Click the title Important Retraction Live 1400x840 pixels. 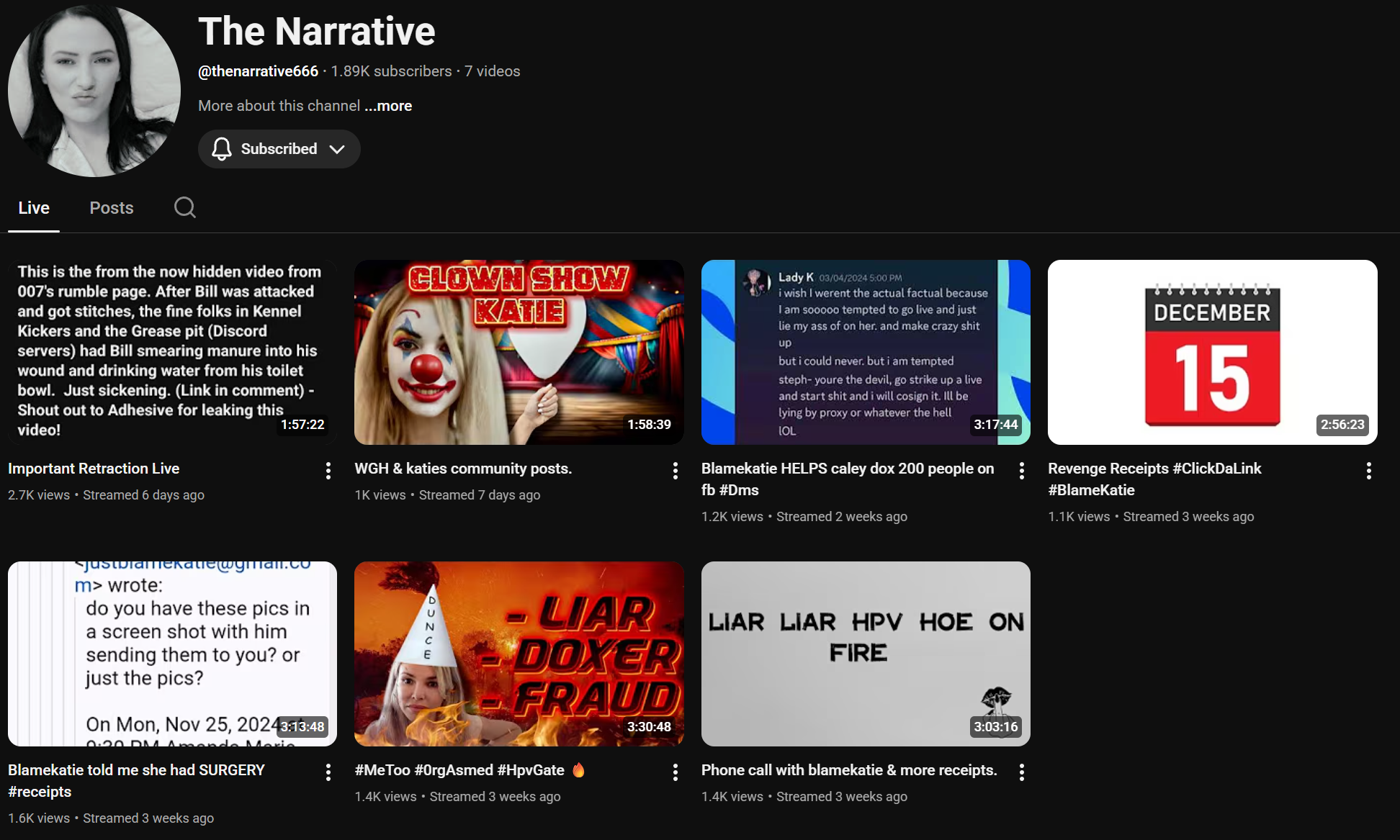click(x=94, y=469)
